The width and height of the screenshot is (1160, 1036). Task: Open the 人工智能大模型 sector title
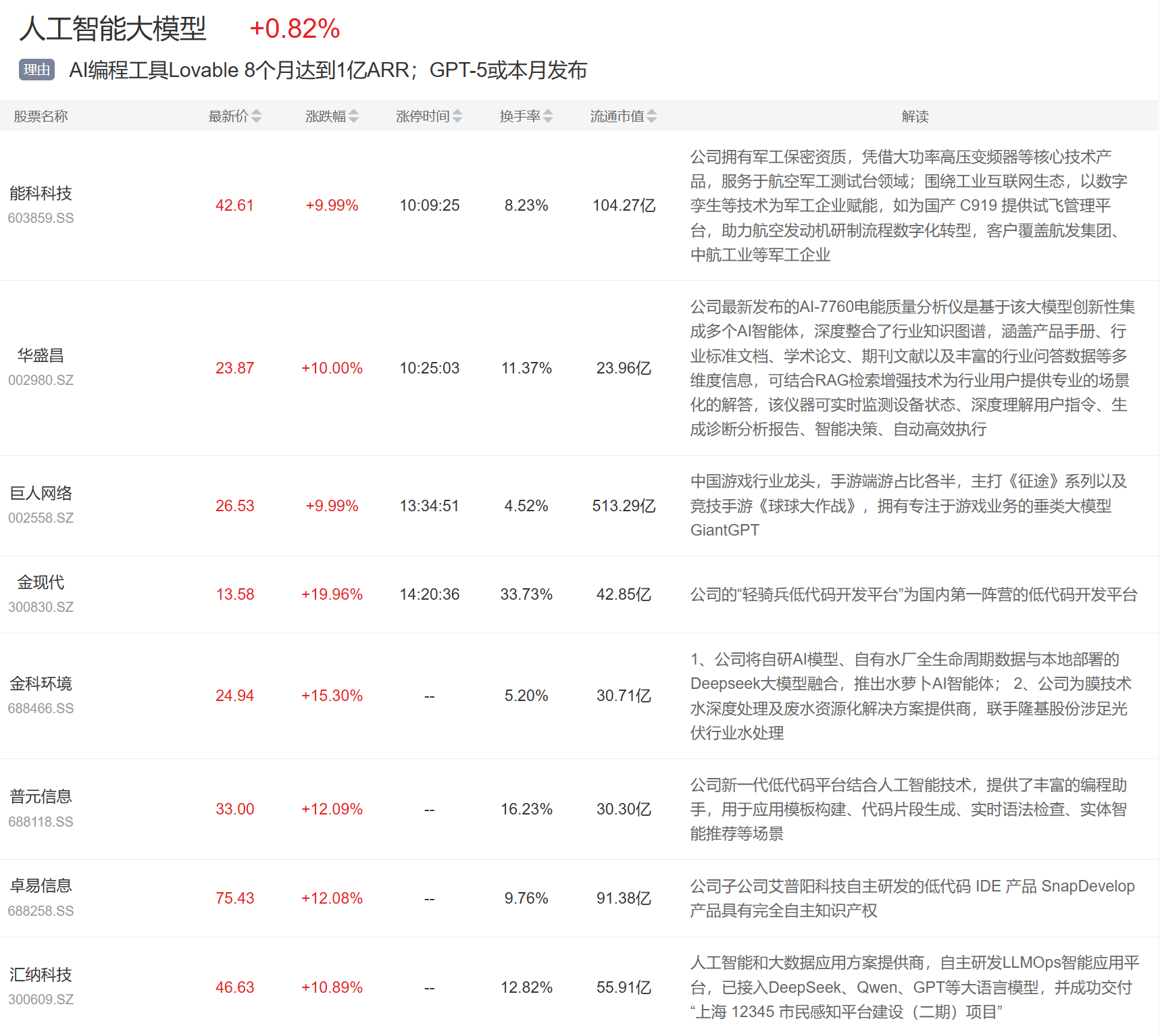(x=112, y=29)
